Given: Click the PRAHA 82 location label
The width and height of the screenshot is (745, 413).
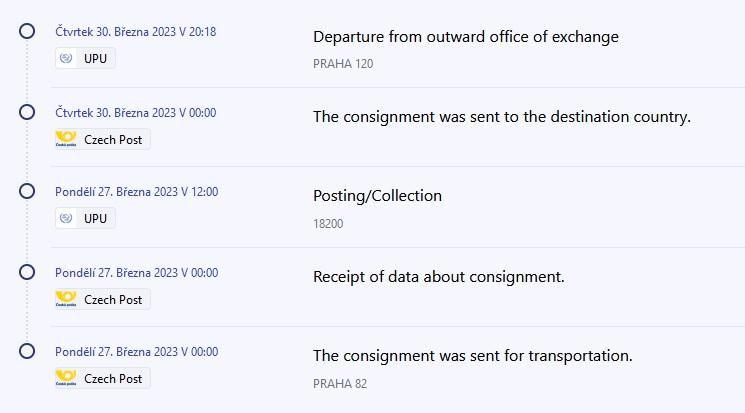Looking at the screenshot, I should point(340,383).
